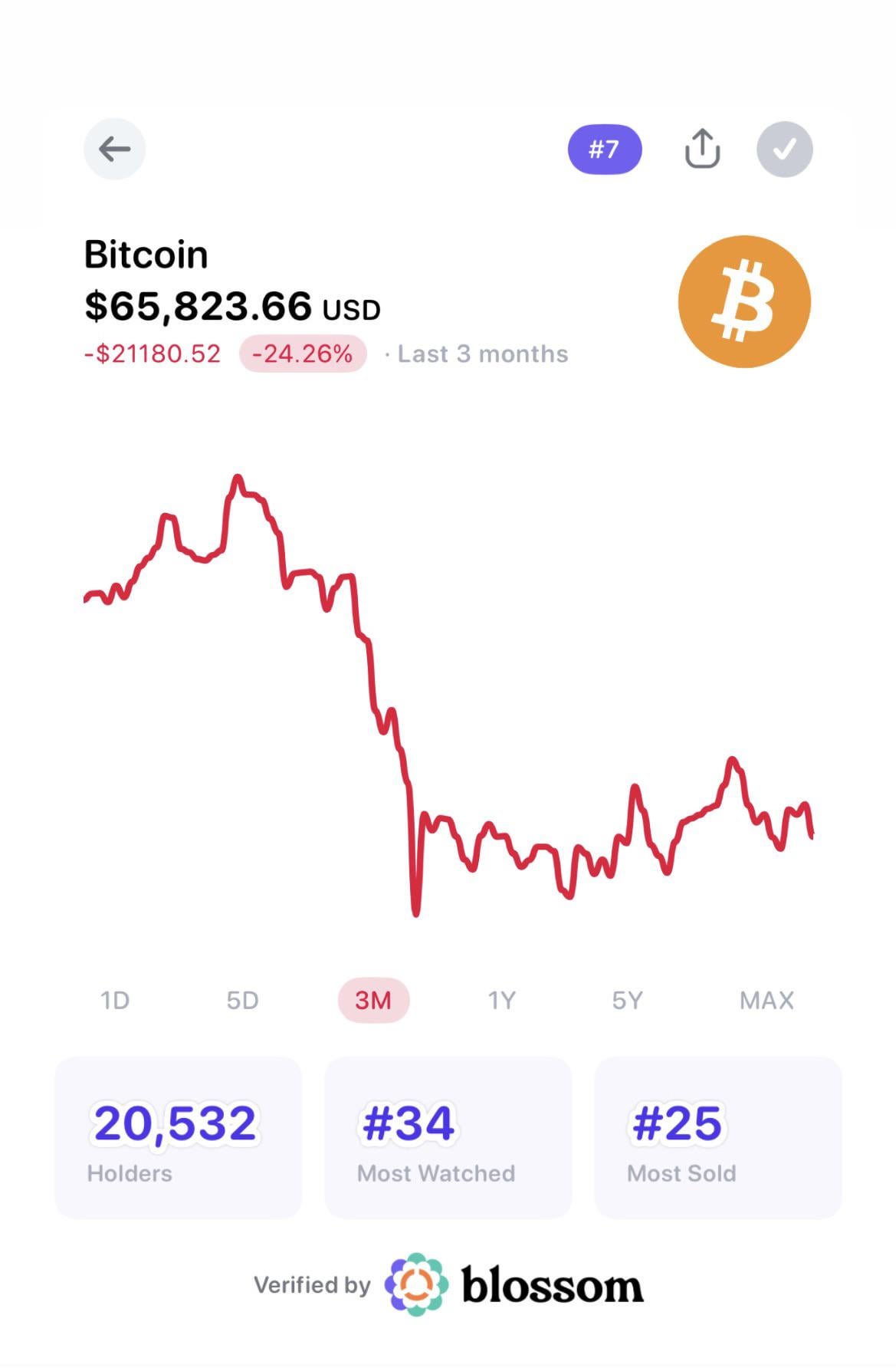Tap the orange Bitcoin logo

click(x=744, y=301)
